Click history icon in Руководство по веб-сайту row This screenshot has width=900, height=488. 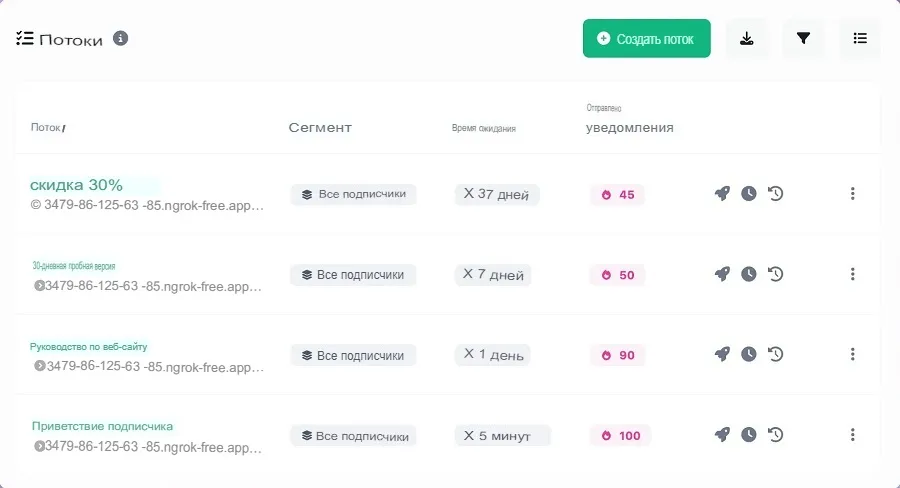coord(775,354)
